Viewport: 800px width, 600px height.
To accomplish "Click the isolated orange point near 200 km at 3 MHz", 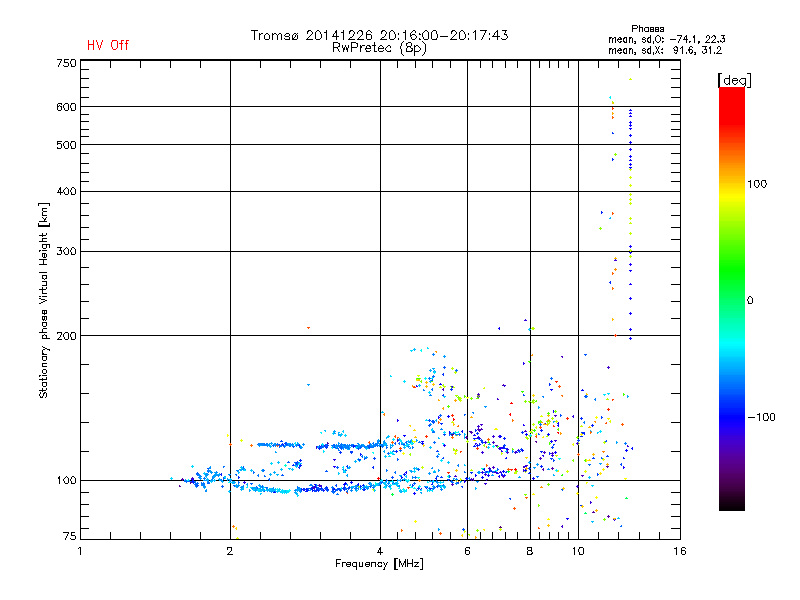I will tap(308, 328).
